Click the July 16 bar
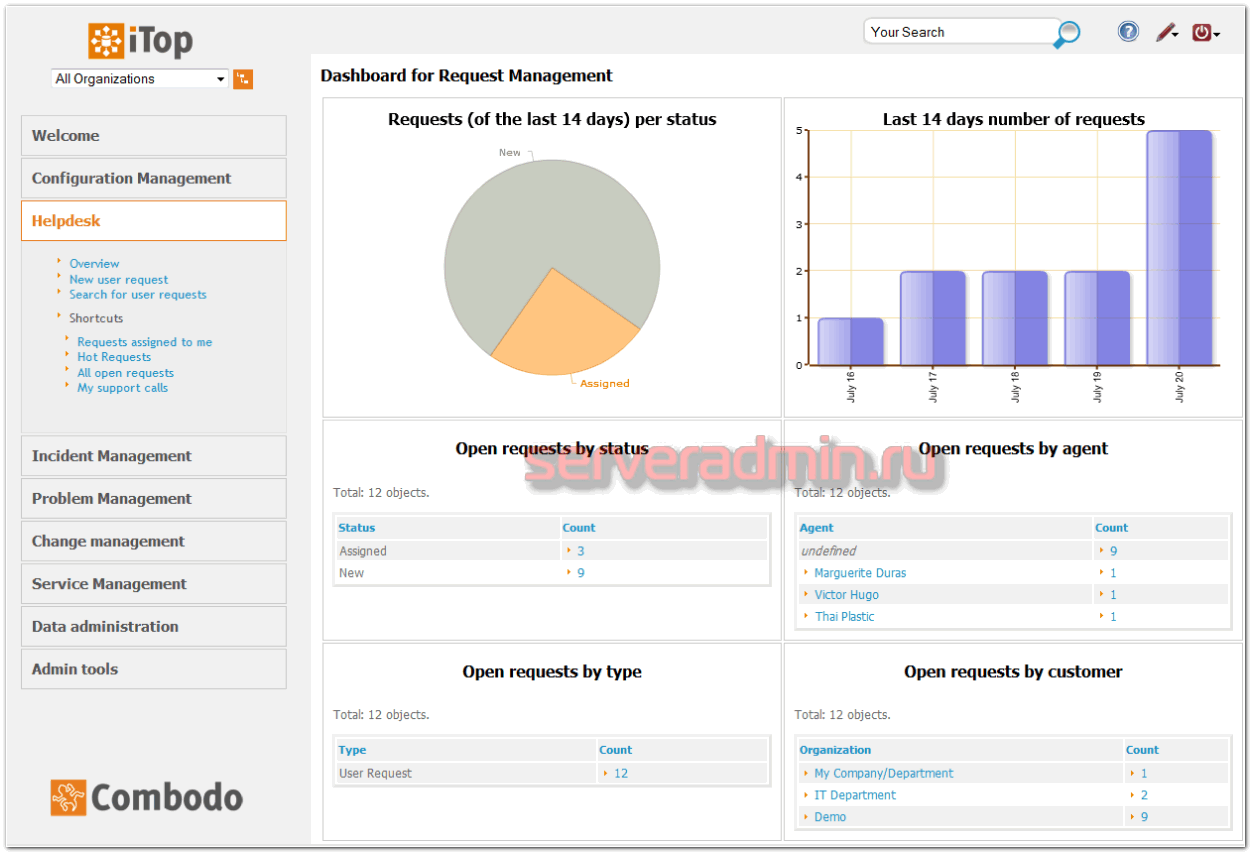The height and width of the screenshot is (853, 1251). point(851,342)
